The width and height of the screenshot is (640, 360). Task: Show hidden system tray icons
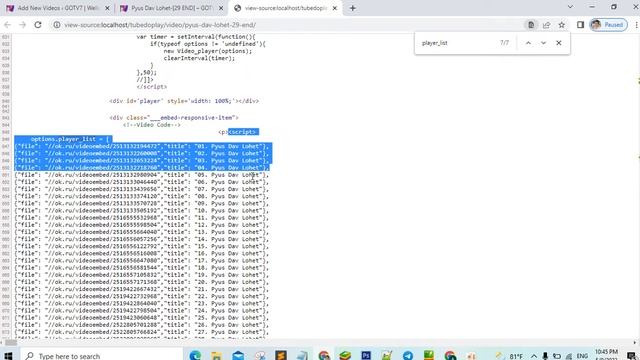[x=534, y=356]
